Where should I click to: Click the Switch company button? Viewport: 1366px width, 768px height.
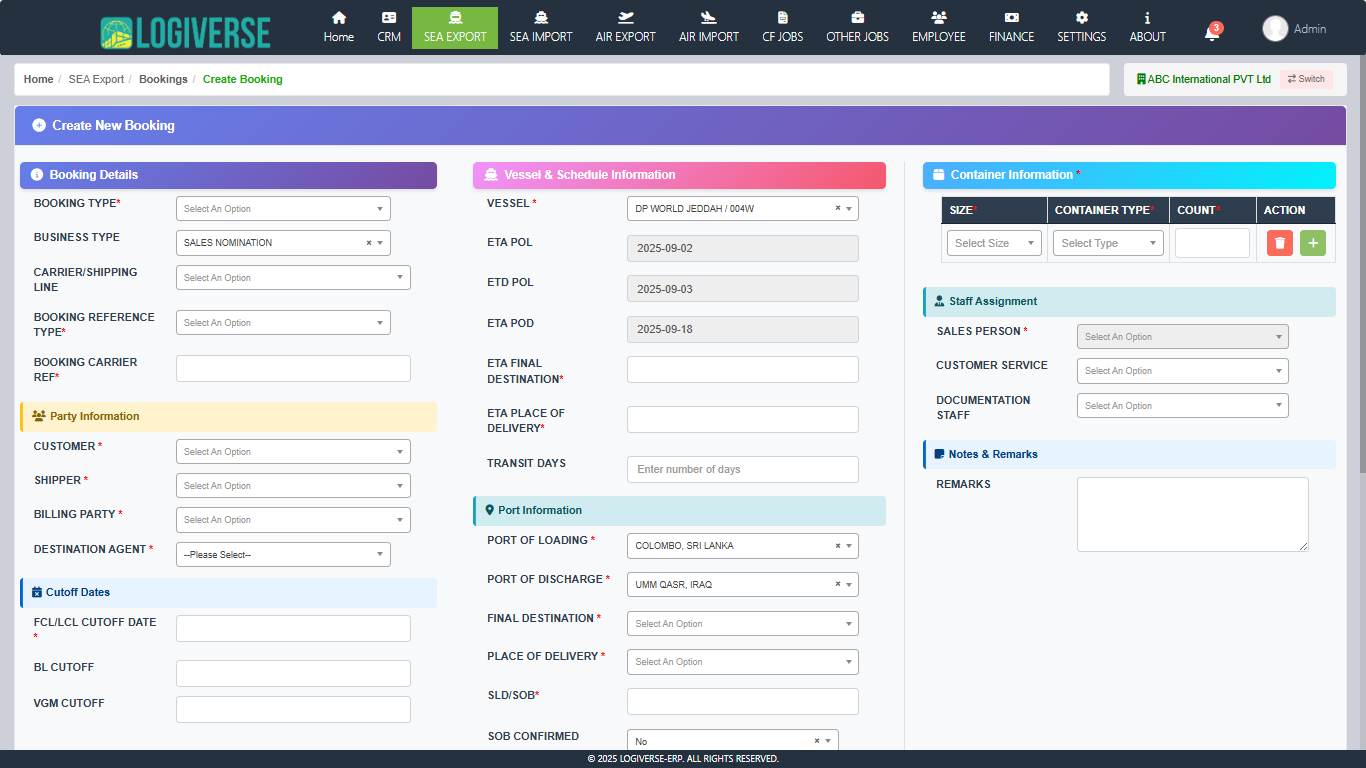click(x=1306, y=79)
